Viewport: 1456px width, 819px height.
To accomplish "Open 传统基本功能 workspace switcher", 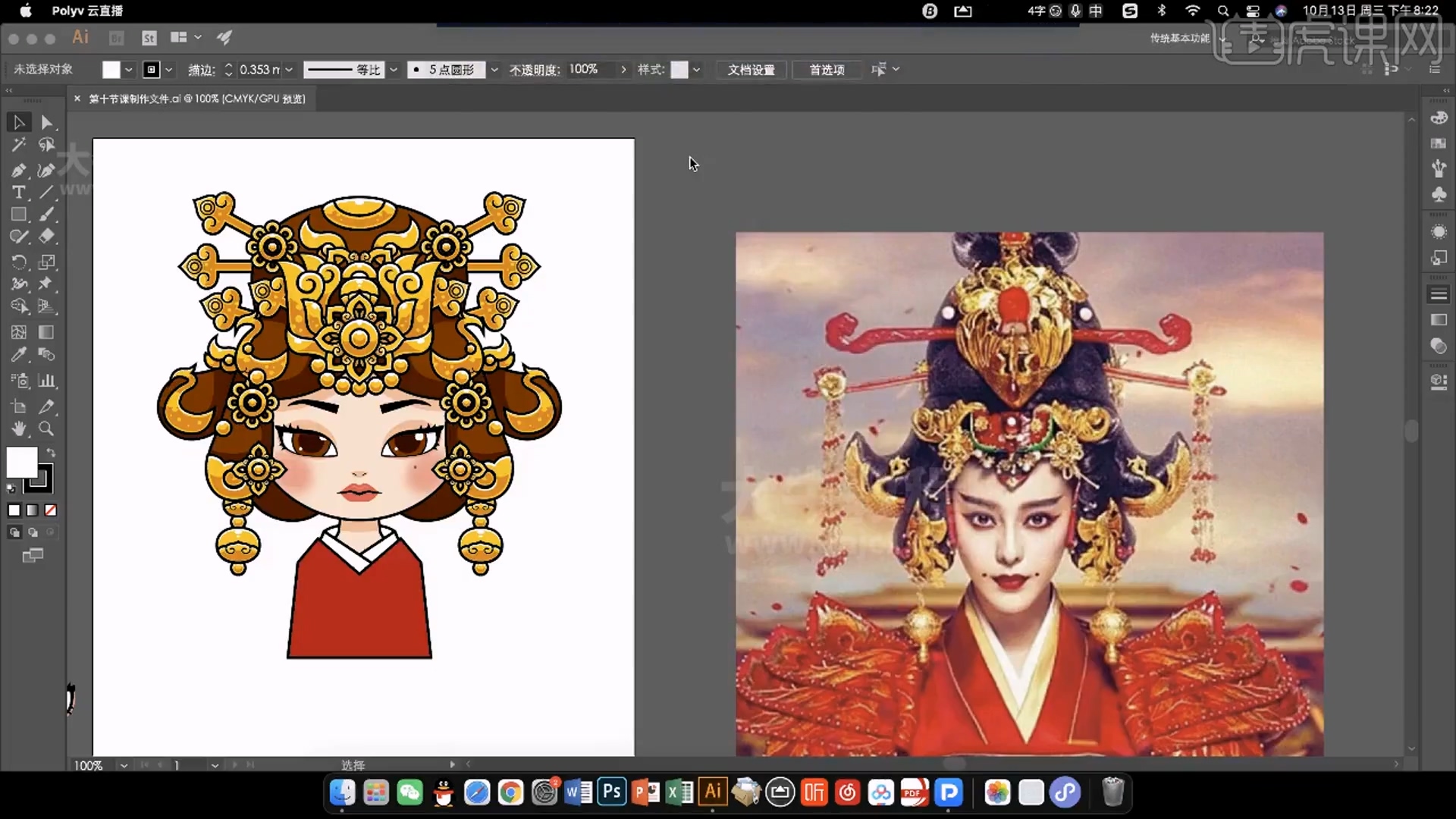I will coord(1187,38).
